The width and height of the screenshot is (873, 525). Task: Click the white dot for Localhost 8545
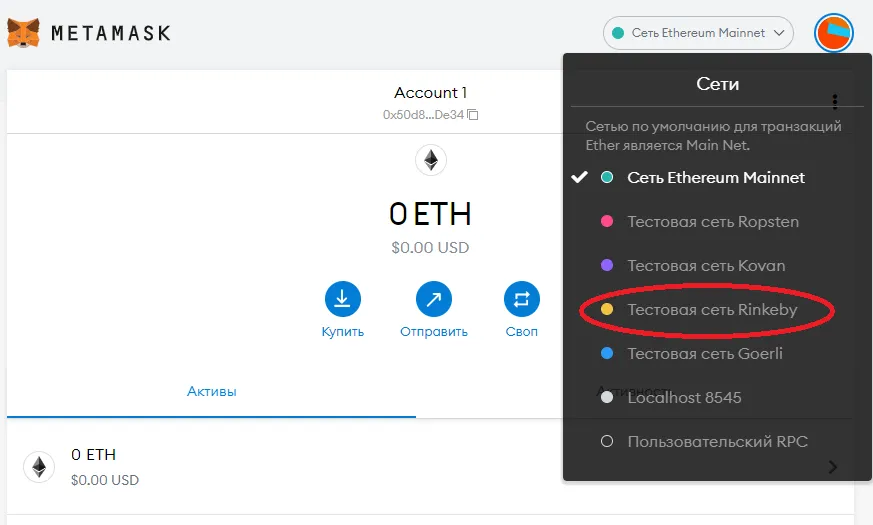click(607, 398)
